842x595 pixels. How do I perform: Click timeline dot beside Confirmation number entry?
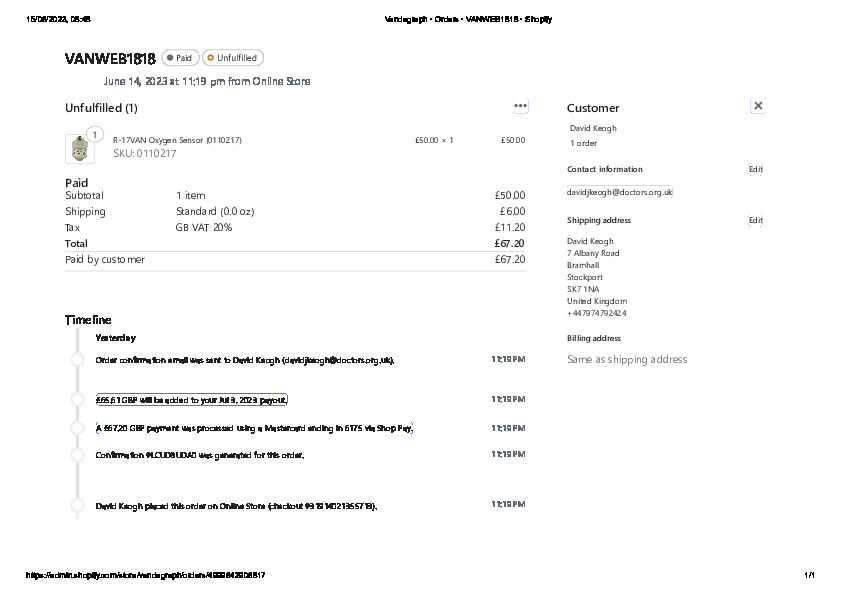pos(77,455)
